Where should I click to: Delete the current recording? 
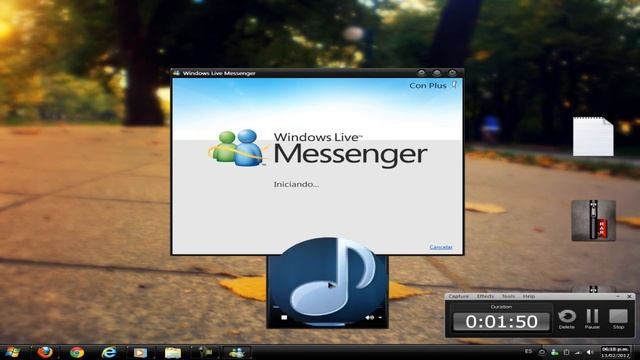(567, 319)
